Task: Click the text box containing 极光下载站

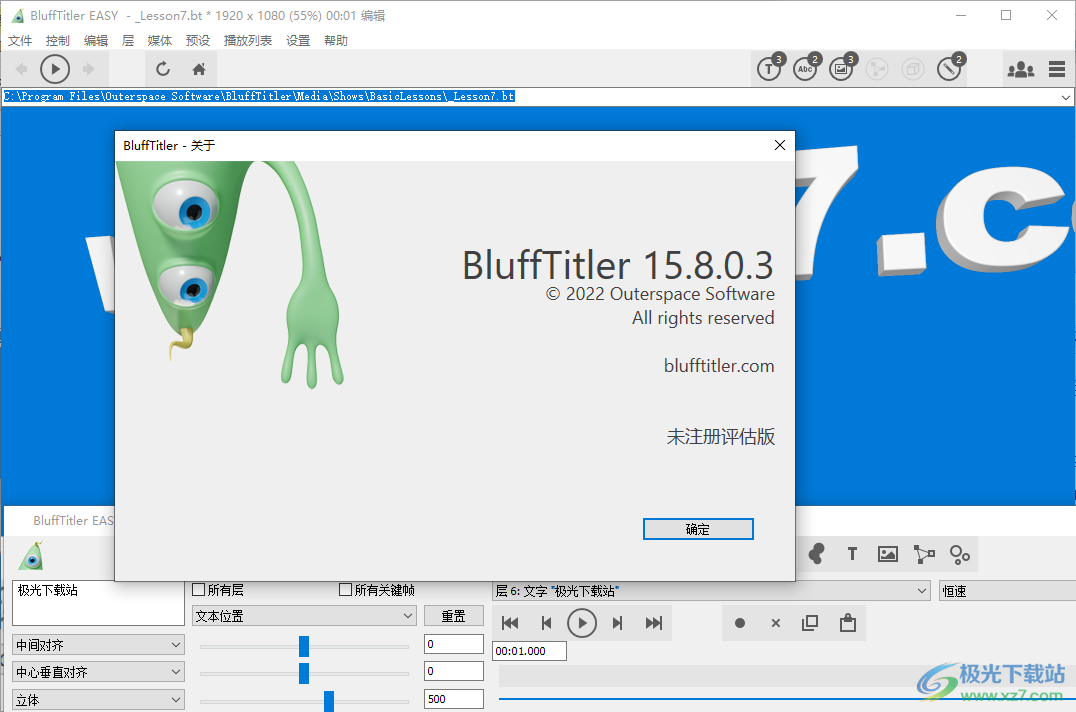Action: (x=98, y=603)
